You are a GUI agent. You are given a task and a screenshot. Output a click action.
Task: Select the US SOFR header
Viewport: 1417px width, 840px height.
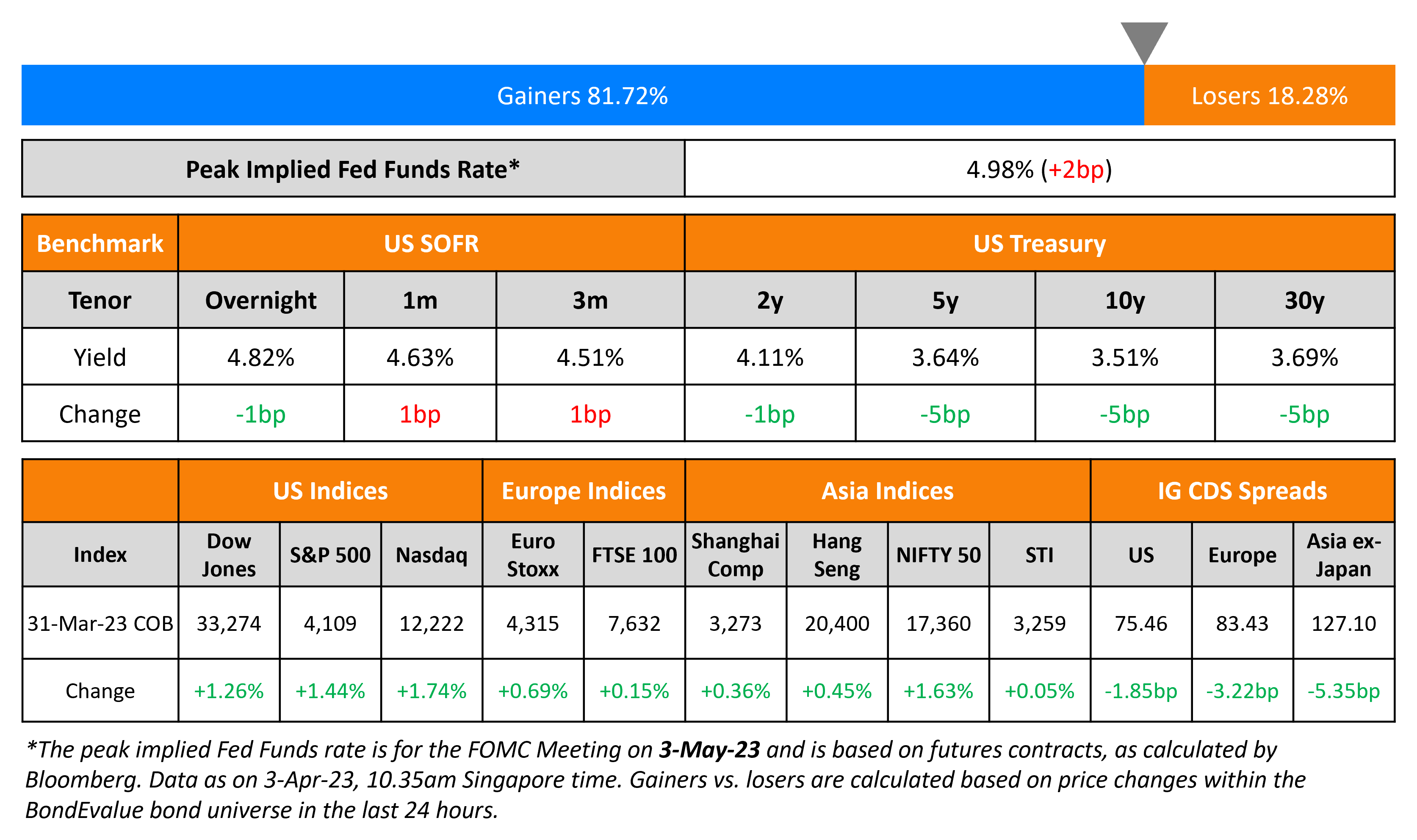(431, 243)
